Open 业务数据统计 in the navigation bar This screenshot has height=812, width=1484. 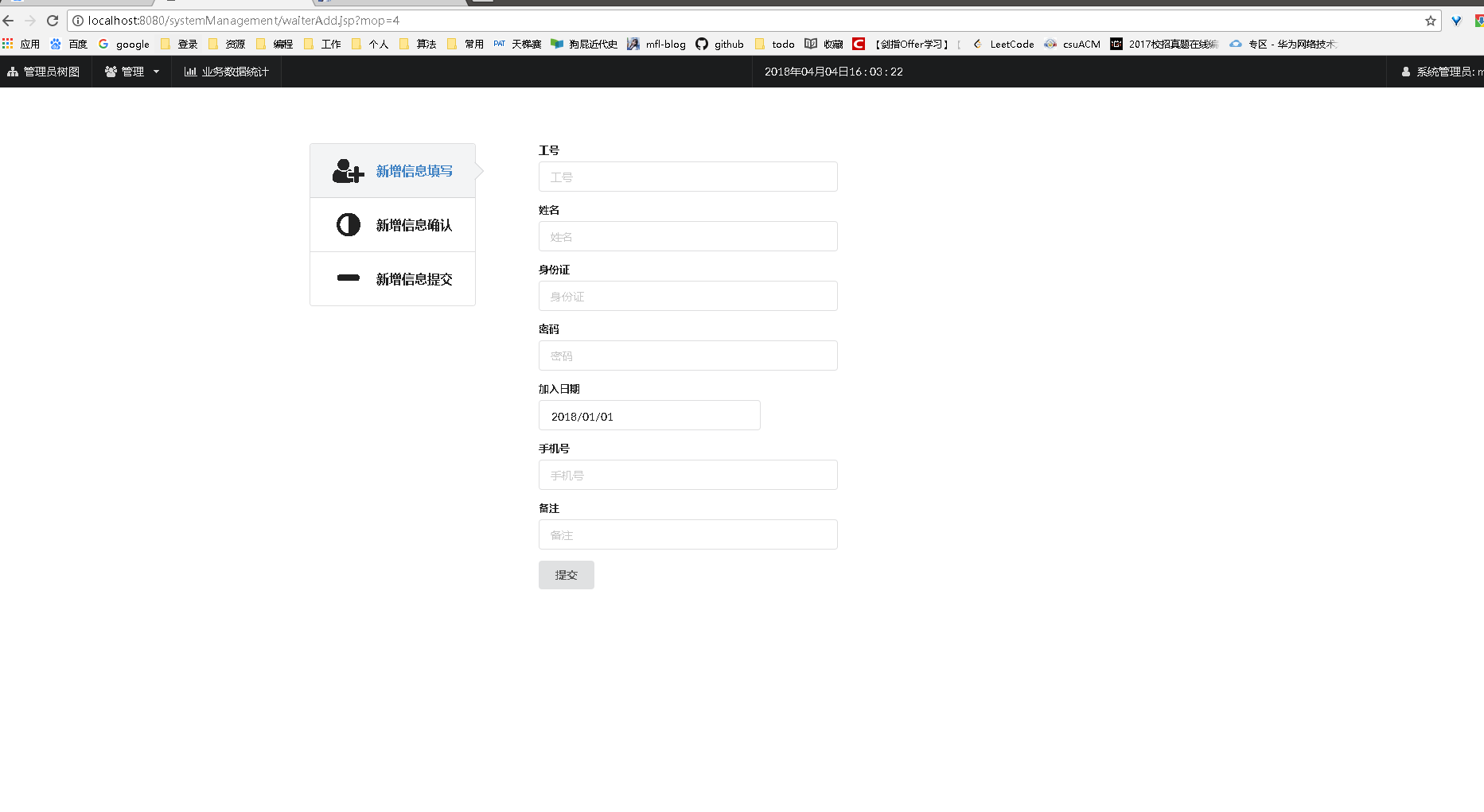(227, 72)
